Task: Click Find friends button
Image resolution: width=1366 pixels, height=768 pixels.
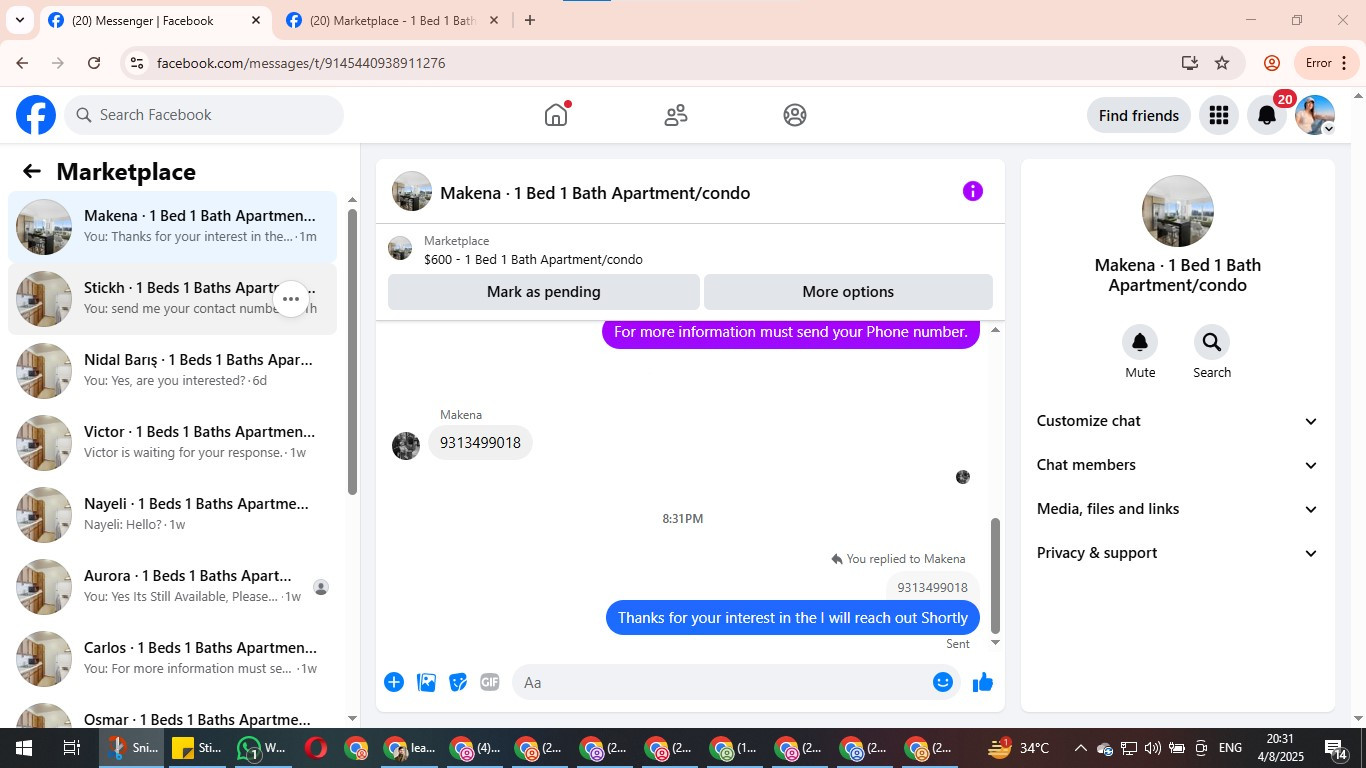Action: point(1139,115)
